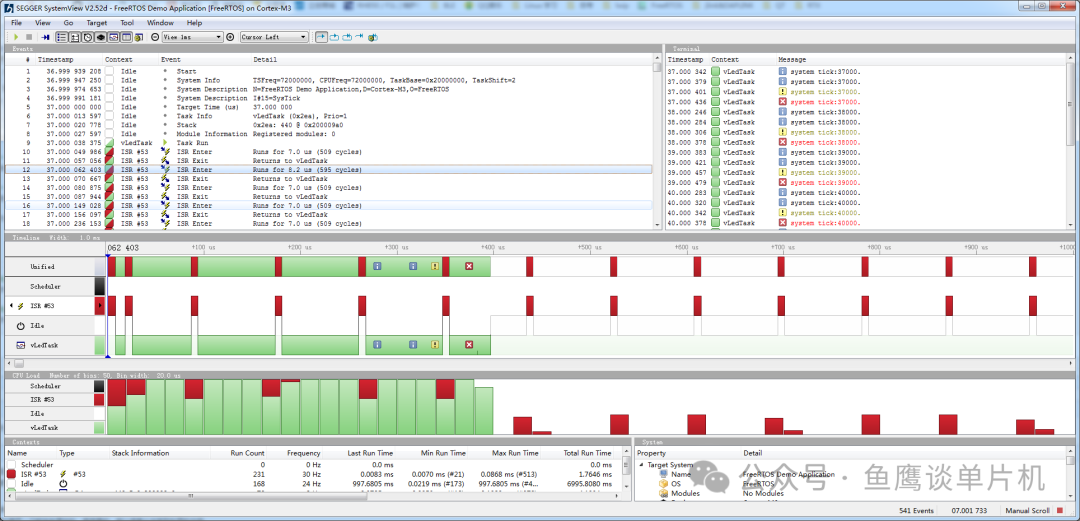Select the Idle row in Contexts
Image resolution: width=1080 pixels, height=521 pixels.
(x=314, y=484)
